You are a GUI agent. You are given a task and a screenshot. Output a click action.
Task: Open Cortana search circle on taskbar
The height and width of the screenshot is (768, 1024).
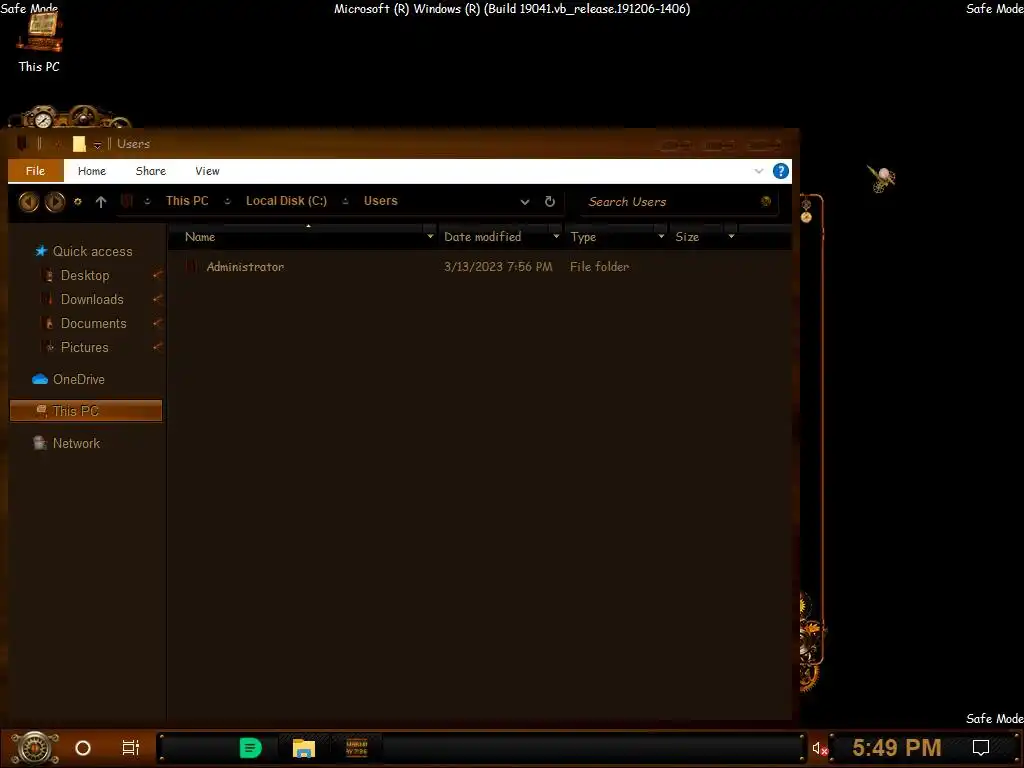(83, 748)
